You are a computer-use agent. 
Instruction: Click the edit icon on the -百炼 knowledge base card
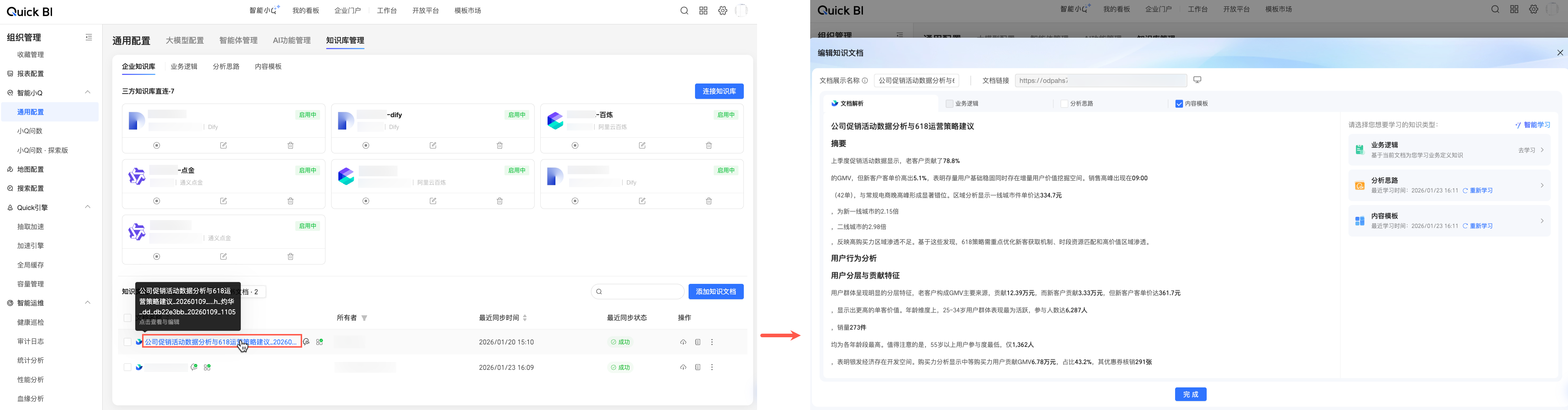(x=642, y=146)
